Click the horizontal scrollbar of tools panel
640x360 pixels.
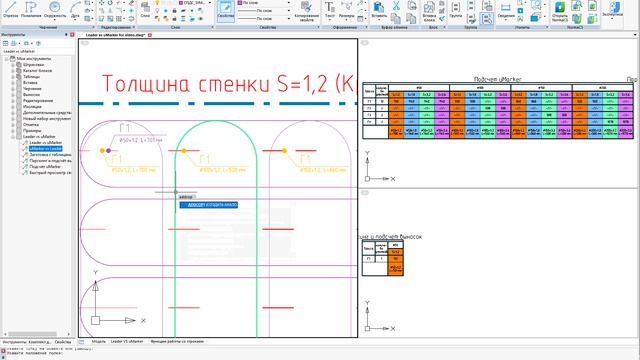point(33,334)
